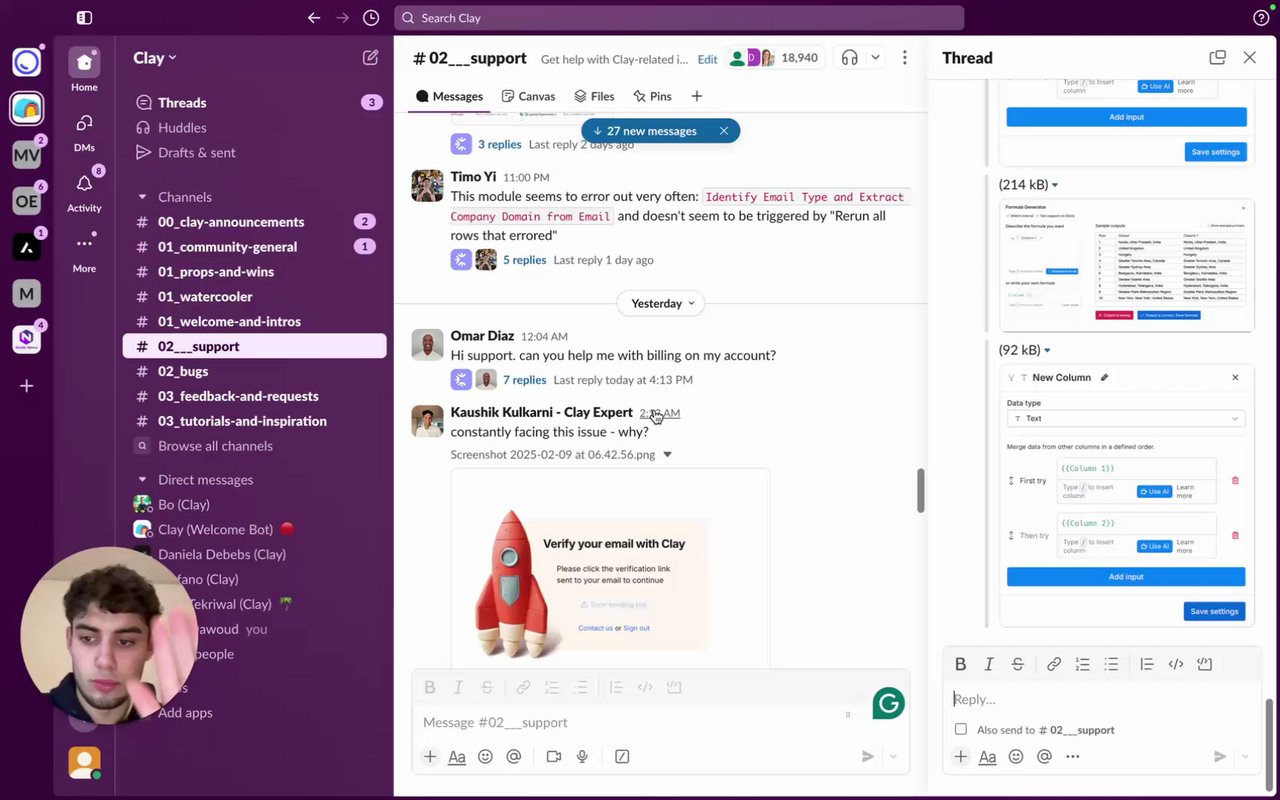Screen dimensions: 1280x800
Task: Insert ordered list in thread reply
Action: [1082, 664]
